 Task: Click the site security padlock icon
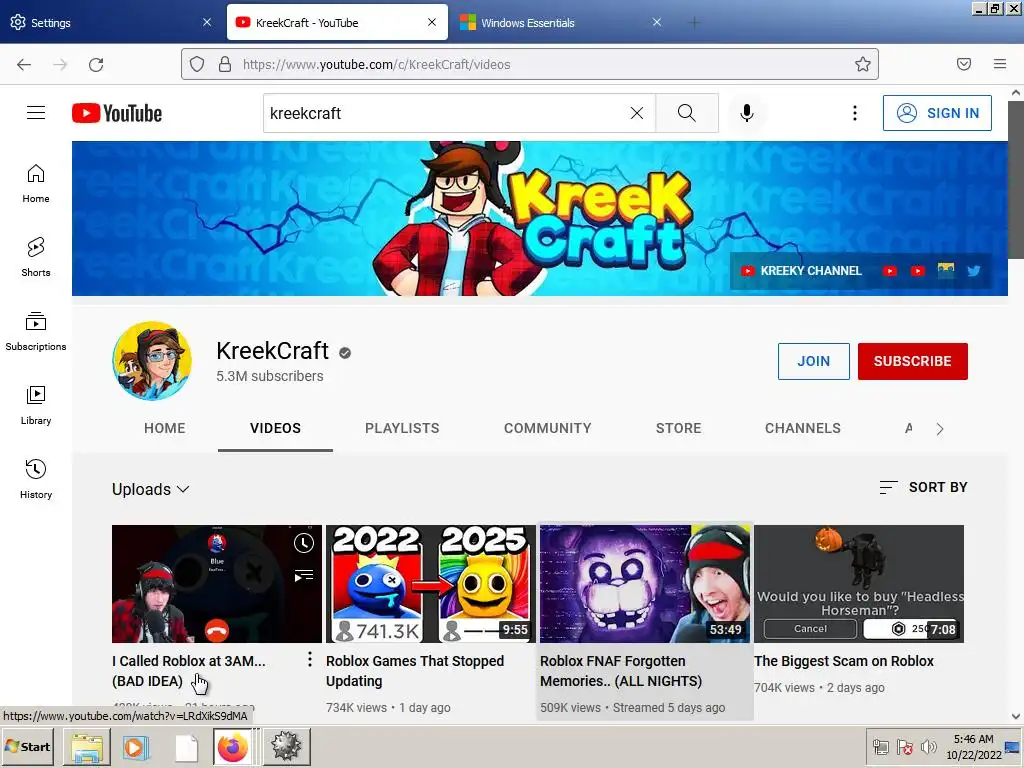225,64
